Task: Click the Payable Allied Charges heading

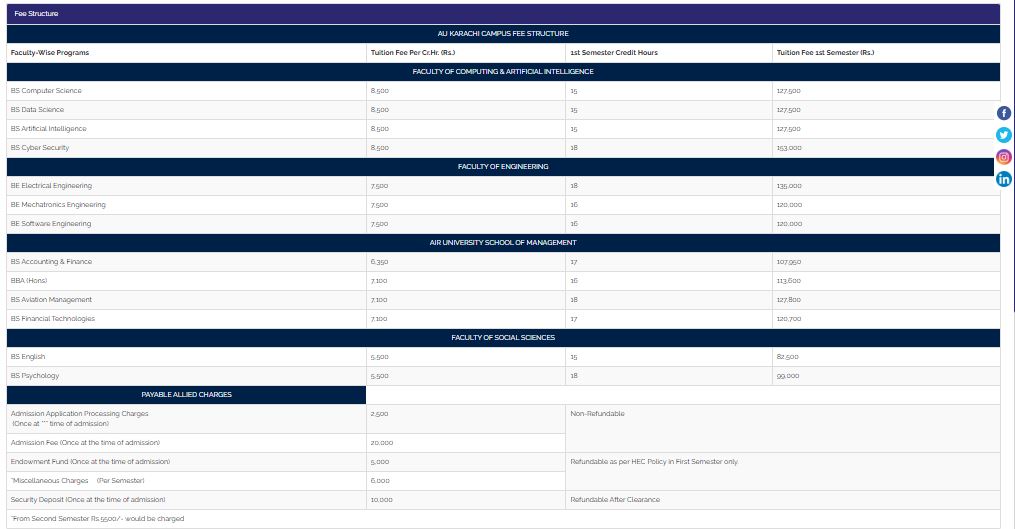Action: (186, 394)
